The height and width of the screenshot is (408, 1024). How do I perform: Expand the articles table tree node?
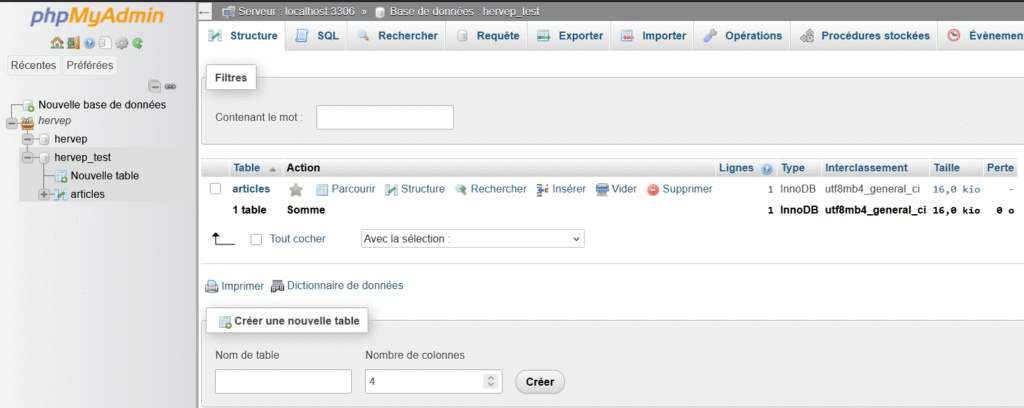[43, 194]
